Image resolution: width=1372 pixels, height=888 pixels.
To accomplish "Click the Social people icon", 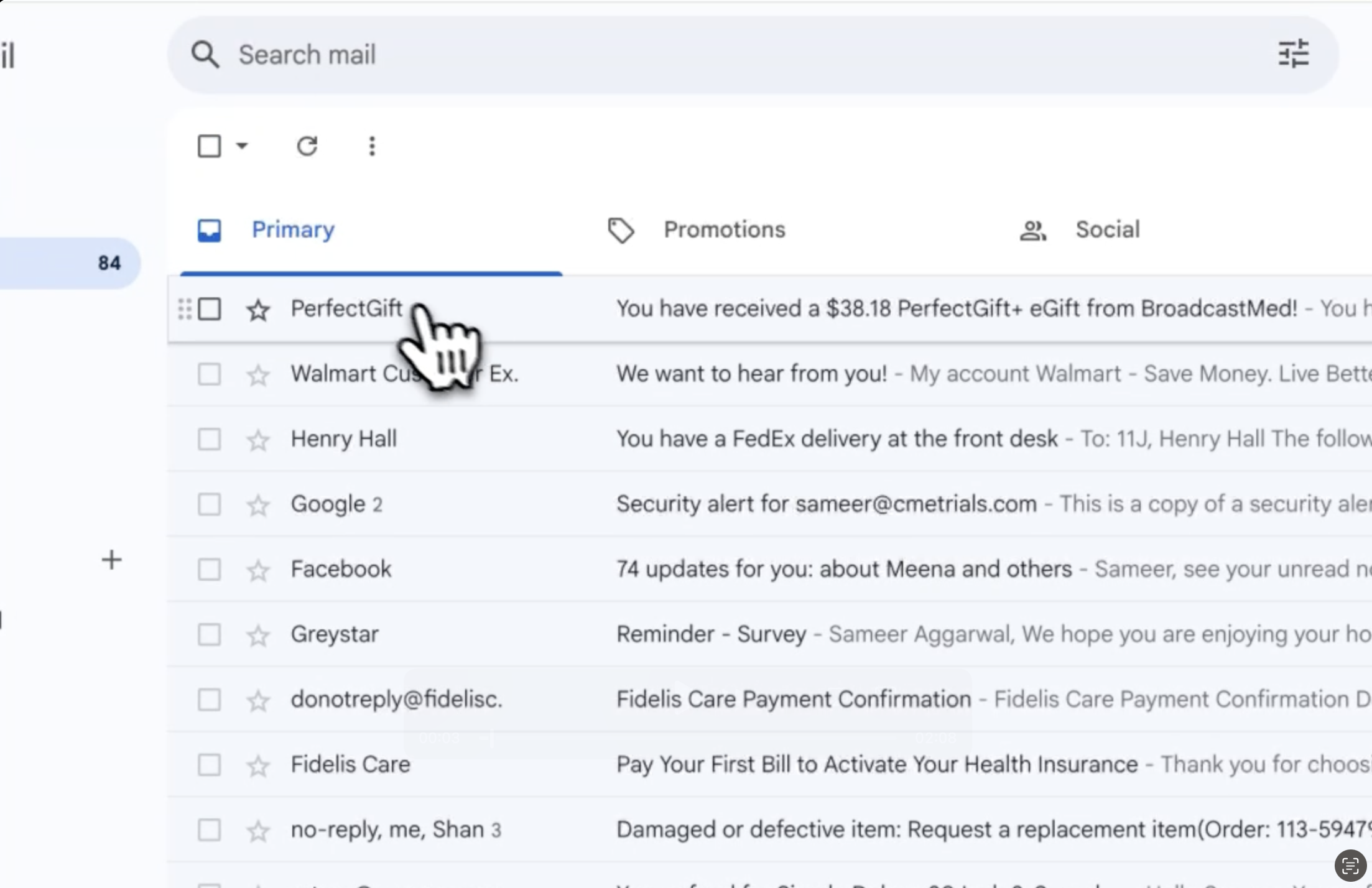I will pyautogui.click(x=1033, y=231).
